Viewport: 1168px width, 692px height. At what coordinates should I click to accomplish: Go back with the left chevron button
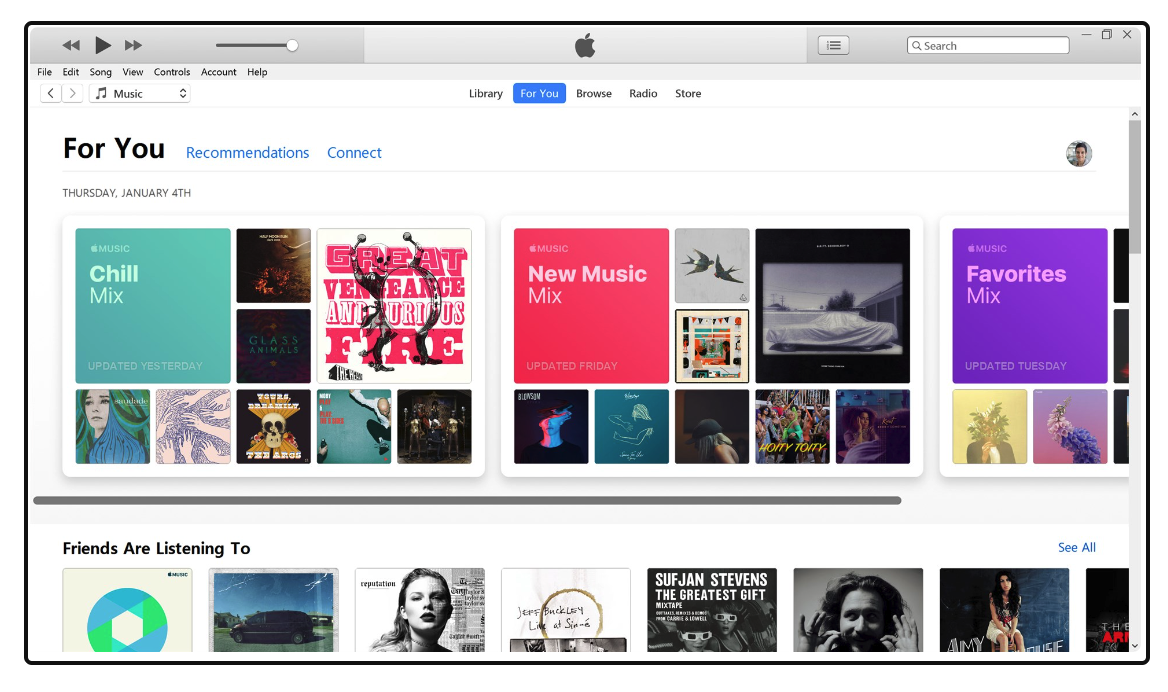[51, 93]
